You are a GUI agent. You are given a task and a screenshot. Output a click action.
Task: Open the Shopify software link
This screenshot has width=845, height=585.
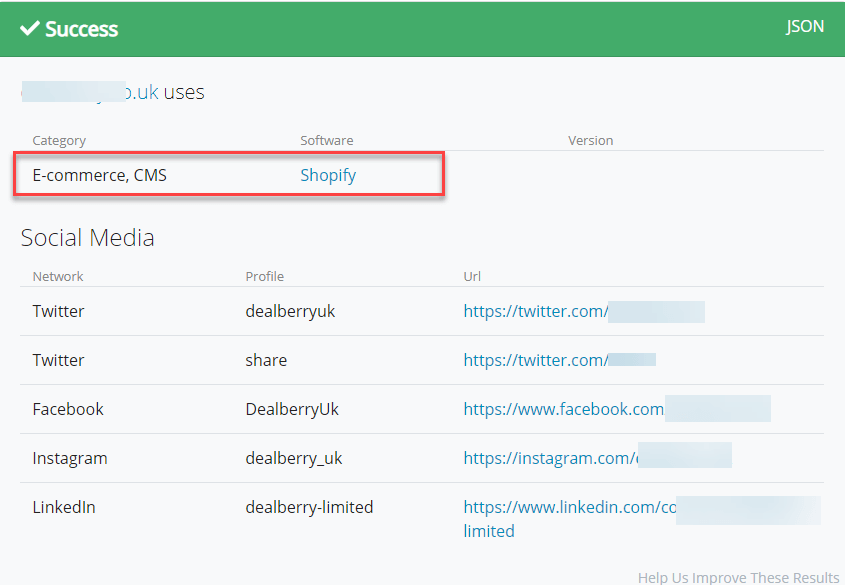coord(328,175)
